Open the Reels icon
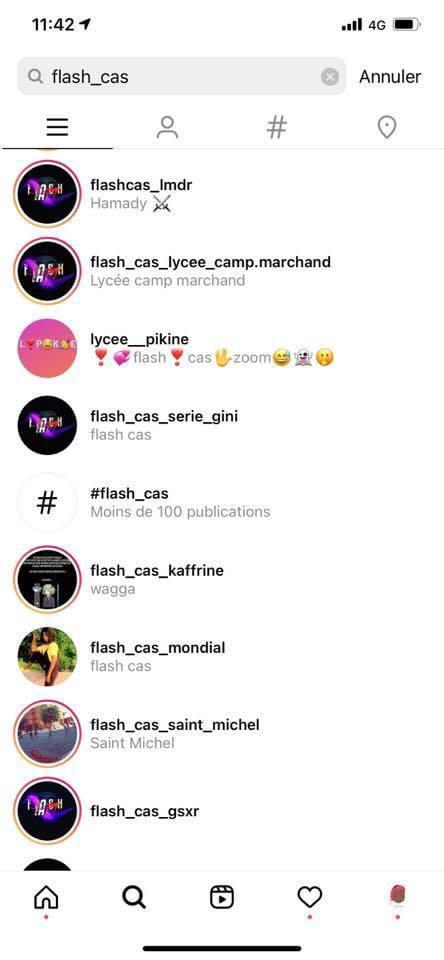This screenshot has height=960, width=444. pos(222,897)
